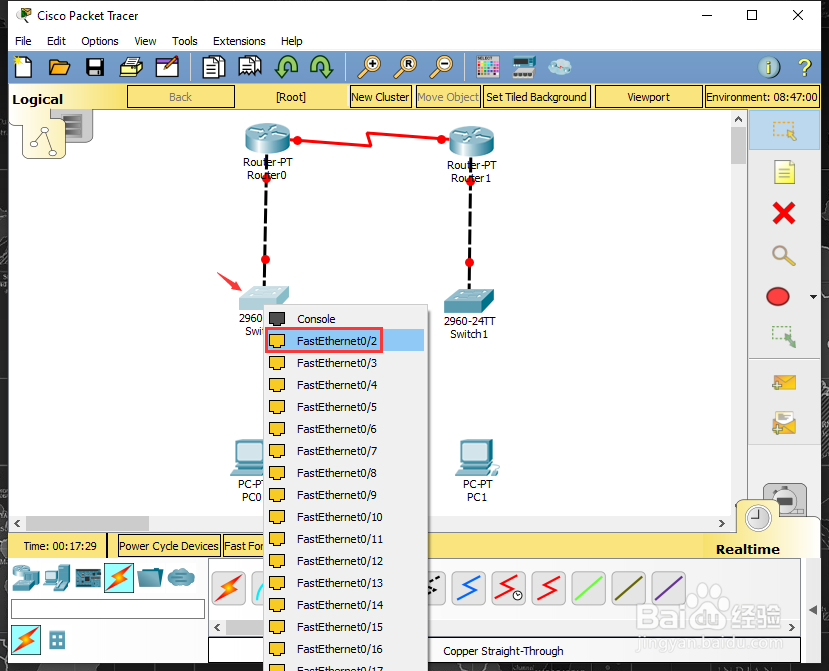
Task: Open the Network Information icon
Action: (769, 67)
